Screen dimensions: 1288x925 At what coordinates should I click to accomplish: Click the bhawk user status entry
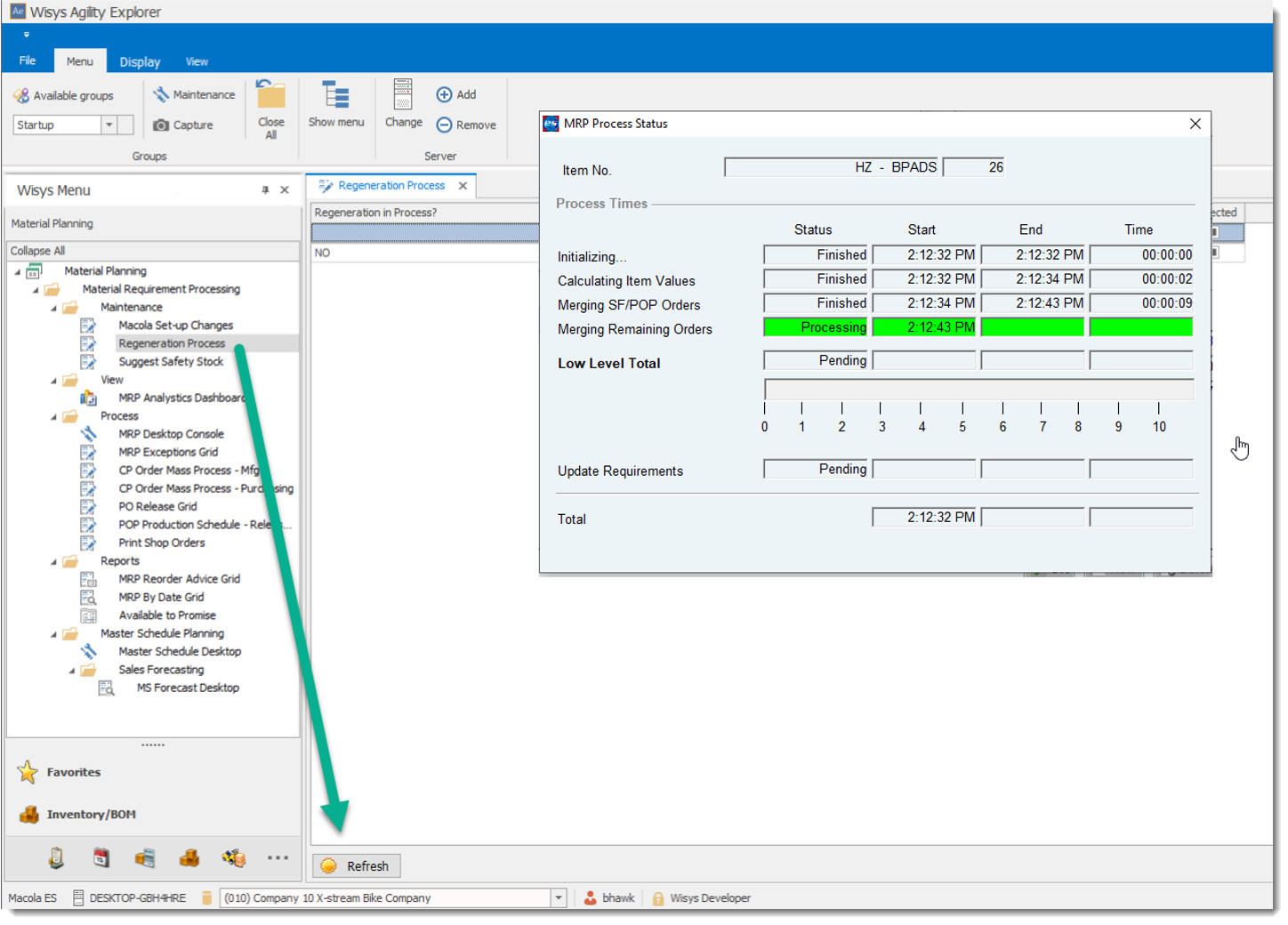609,898
